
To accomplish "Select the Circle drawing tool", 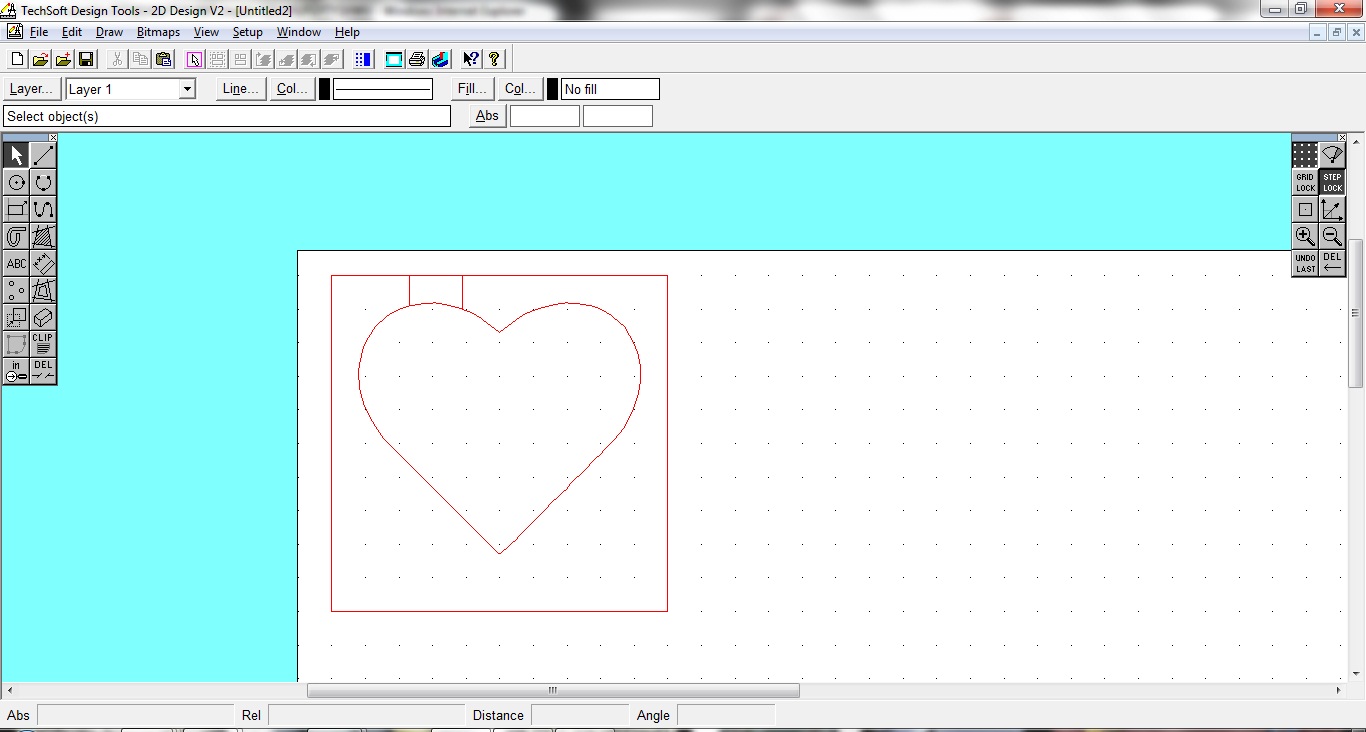I will pyautogui.click(x=16, y=182).
